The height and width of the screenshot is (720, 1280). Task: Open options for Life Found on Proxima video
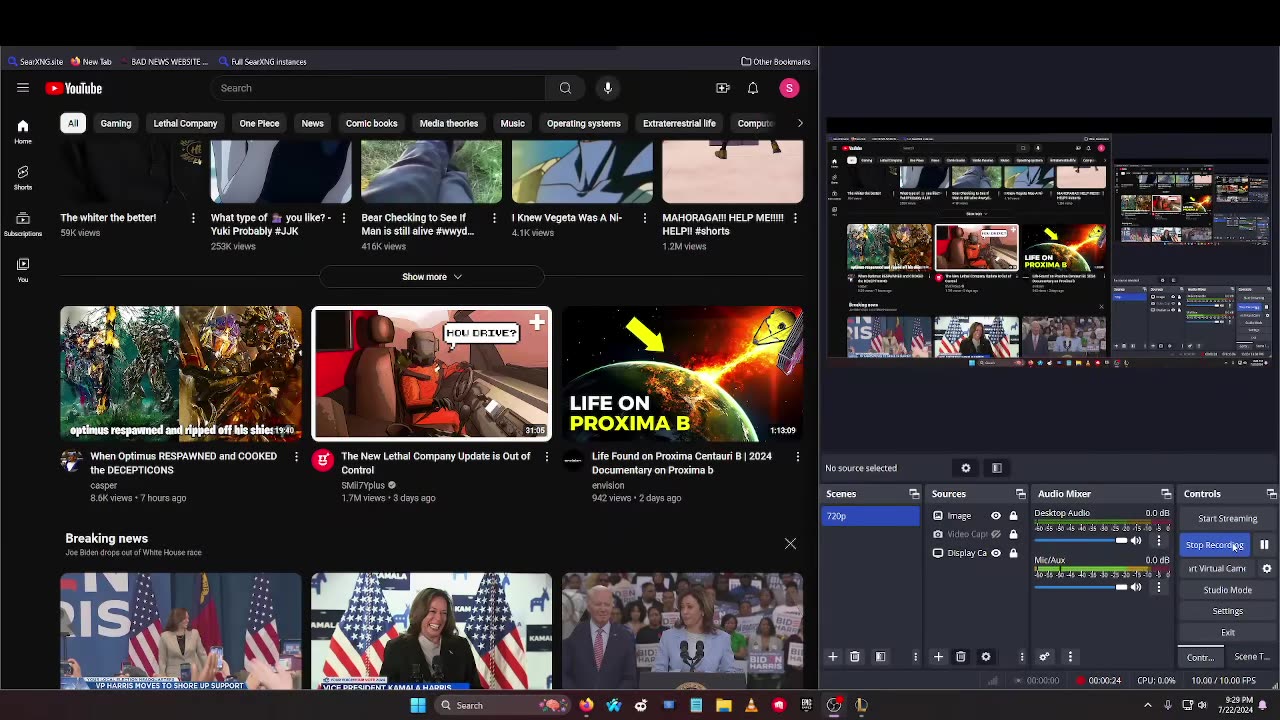pyautogui.click(x=797, y=457)
